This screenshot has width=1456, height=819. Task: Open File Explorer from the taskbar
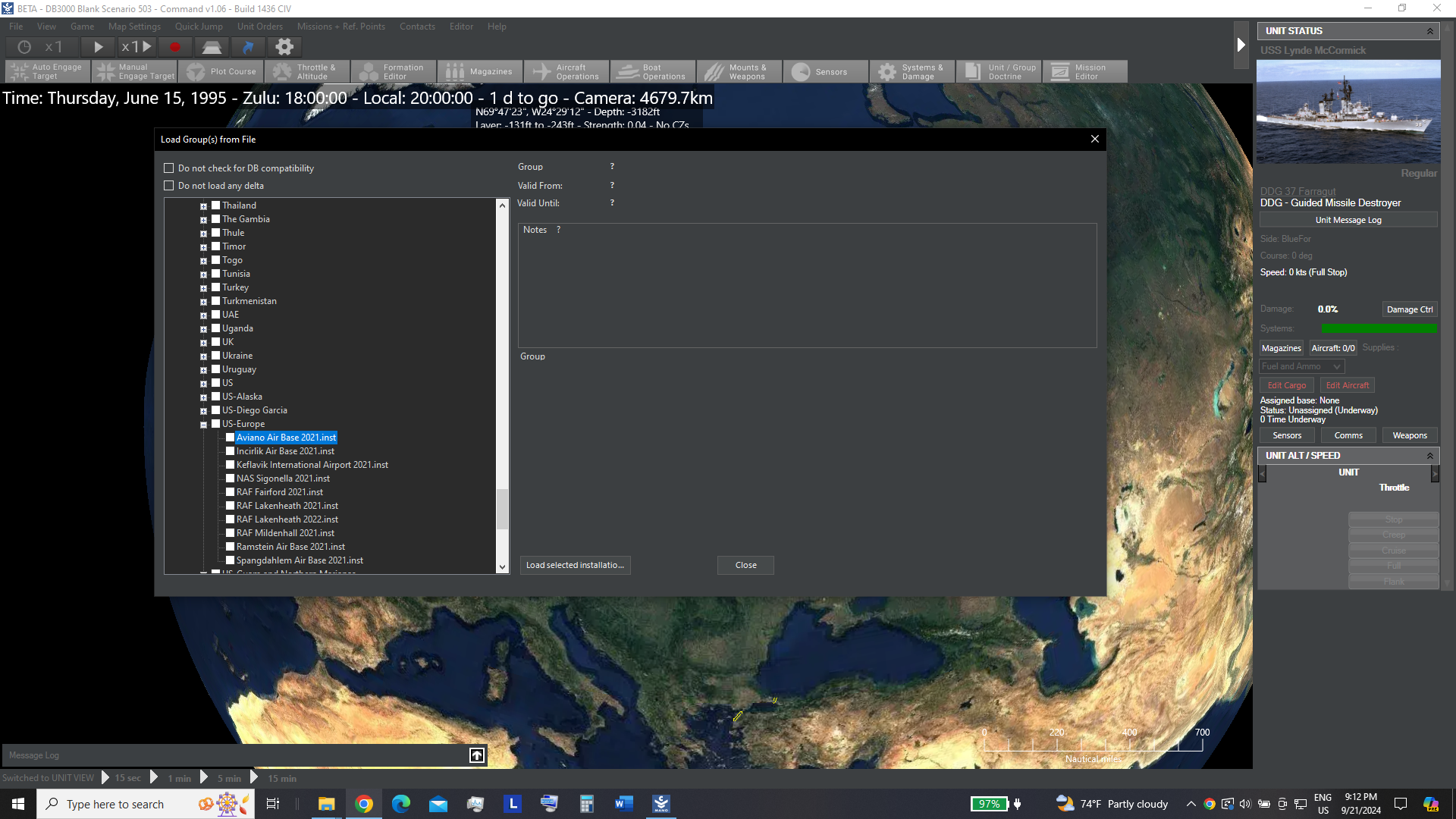[327, 804]
